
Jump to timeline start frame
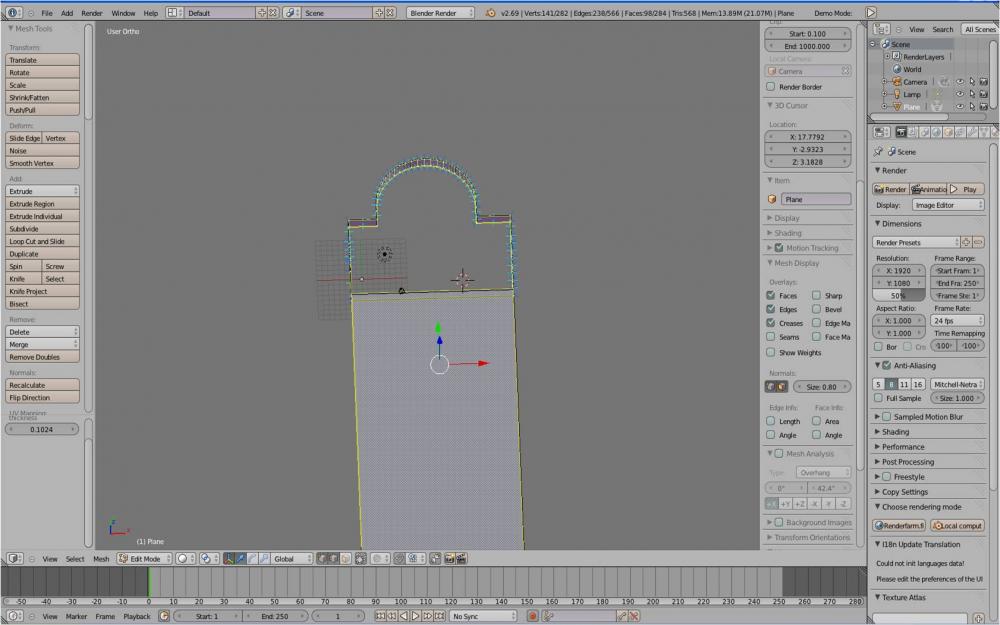[381, 616]
